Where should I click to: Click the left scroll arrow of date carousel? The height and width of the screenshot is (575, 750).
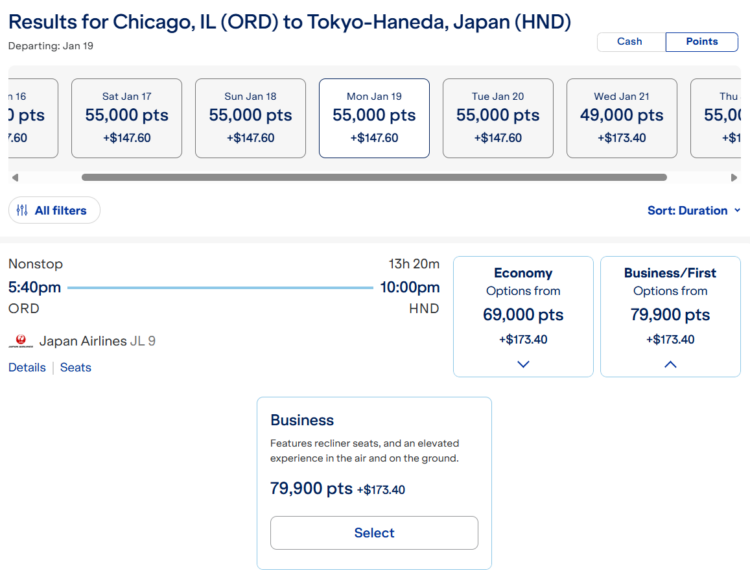[x=15, y=177]
